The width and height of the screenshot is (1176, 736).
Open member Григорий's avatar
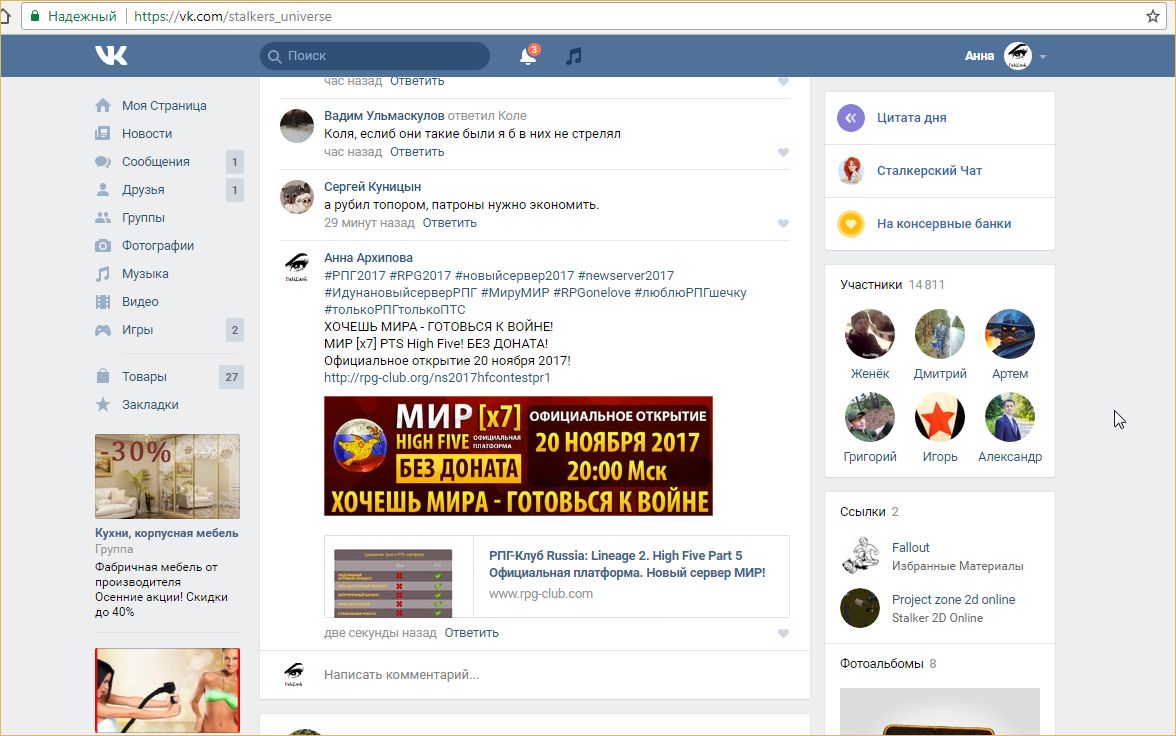click(870, 417)
